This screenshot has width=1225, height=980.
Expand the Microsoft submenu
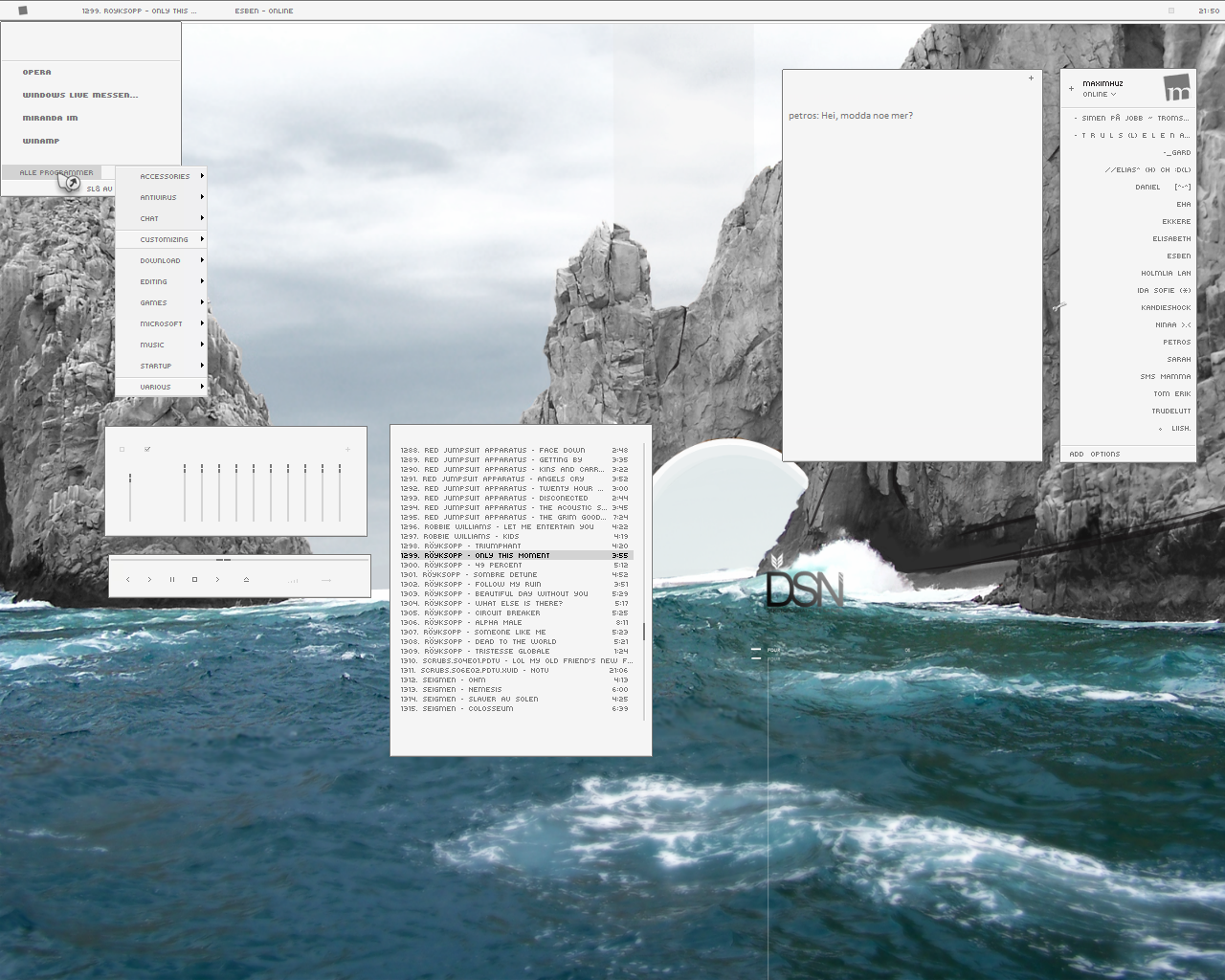pyautogui.click(x=161, y=323)
